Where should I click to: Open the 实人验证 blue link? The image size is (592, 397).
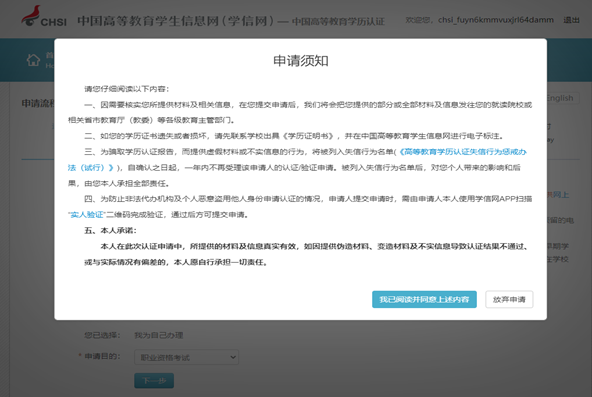click(86, 215)
